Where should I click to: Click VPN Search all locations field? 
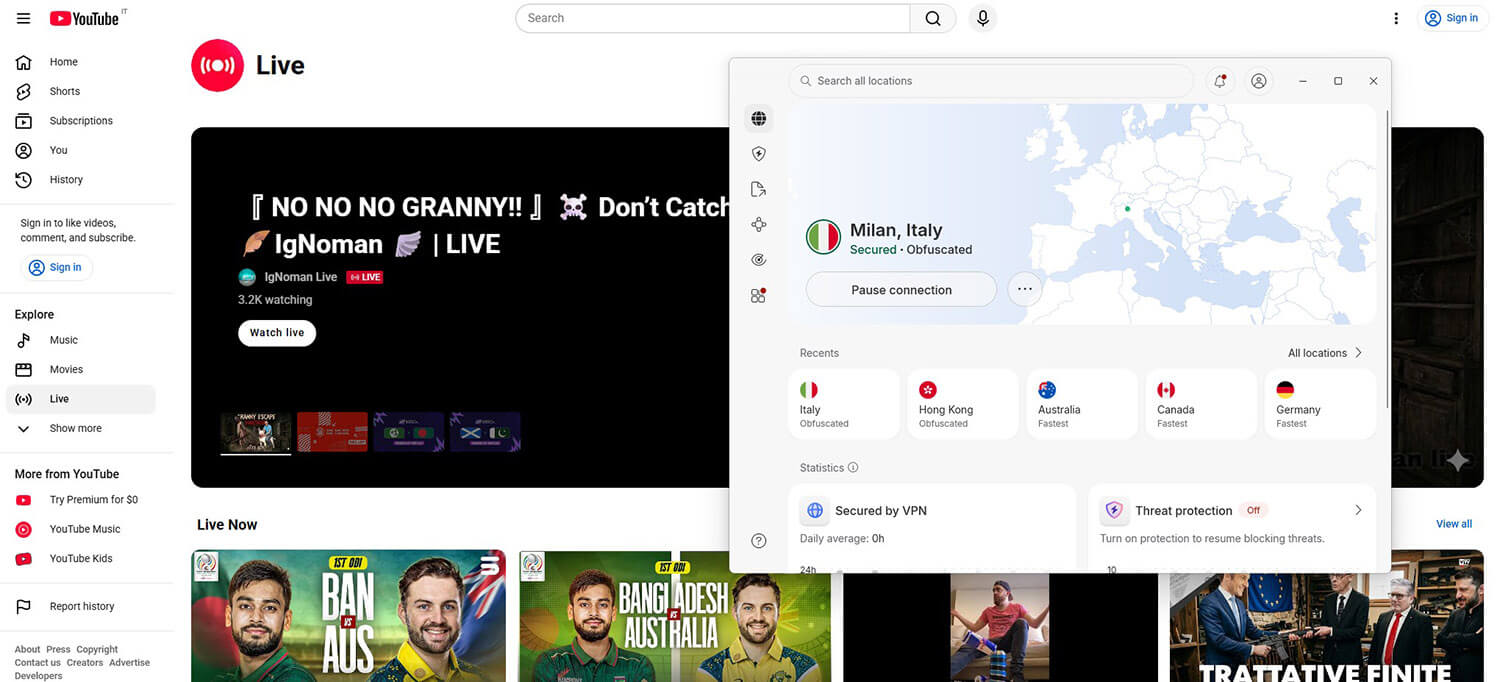point(991,81)
